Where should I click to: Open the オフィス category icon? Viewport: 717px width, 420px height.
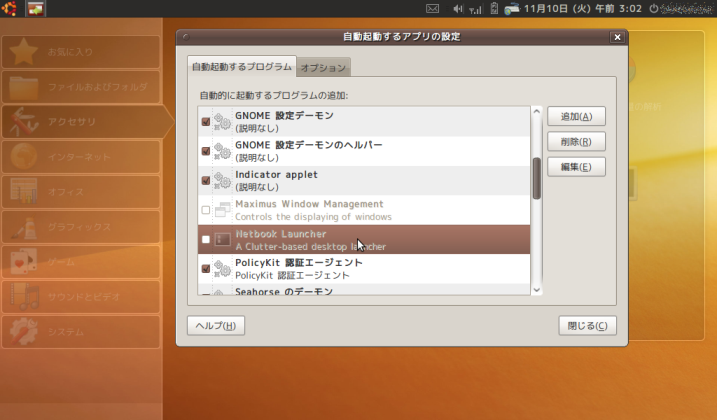coord(23,191)
